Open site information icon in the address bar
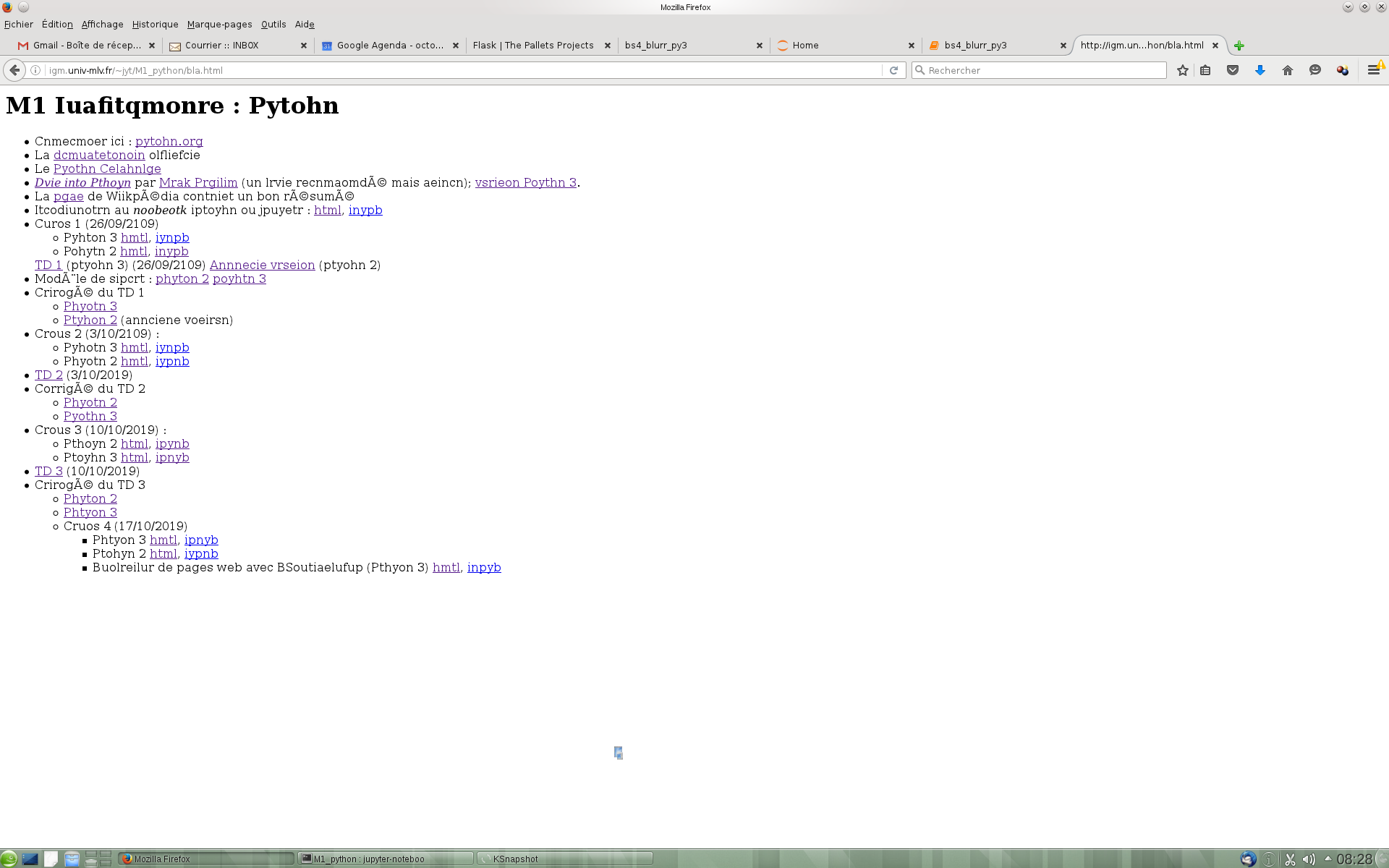Screen dimensions: 1389x868 [x=34, y=70]
